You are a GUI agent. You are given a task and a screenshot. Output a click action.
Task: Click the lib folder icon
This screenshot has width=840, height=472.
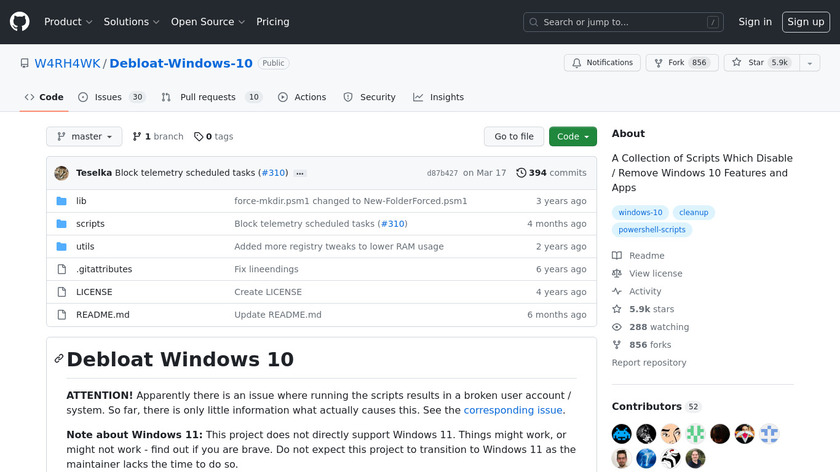click(x=62, y=201)
